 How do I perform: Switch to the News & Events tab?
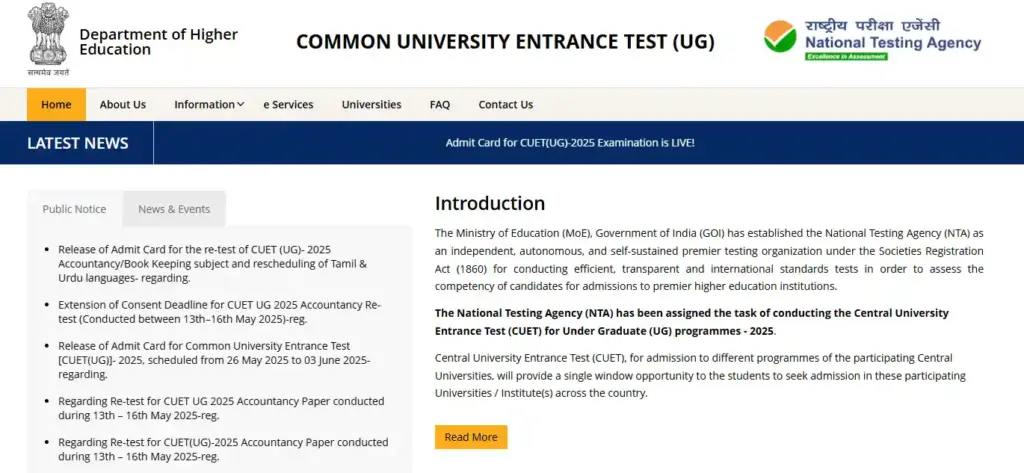[x=174, y=209]
